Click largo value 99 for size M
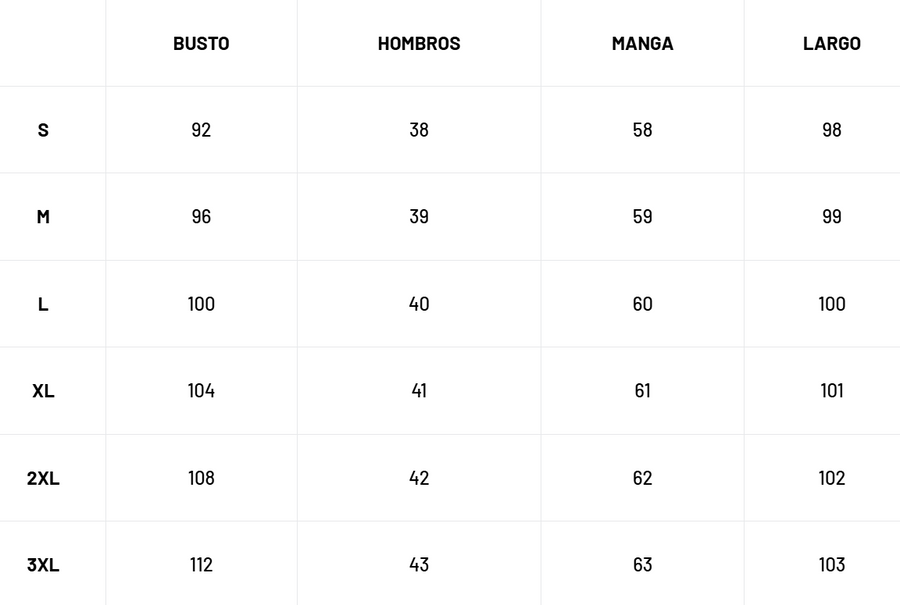The width and height of the screenshot is (900, 605). coord(831,217)
